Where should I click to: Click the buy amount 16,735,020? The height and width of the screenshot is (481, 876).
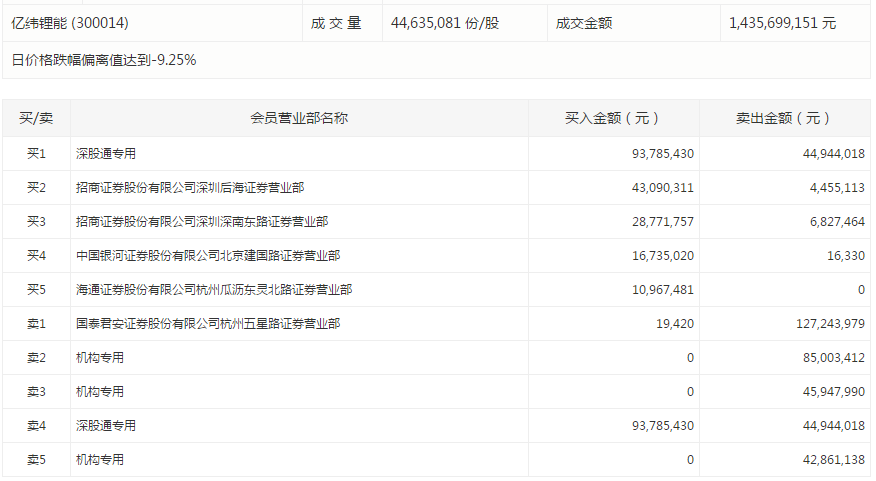tap(663, 256)
